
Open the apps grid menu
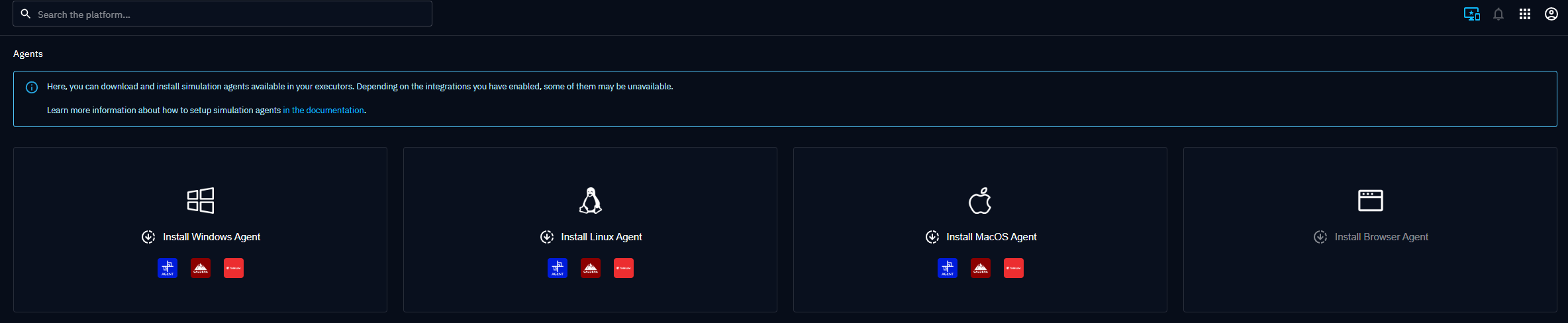click(1525, 14)
